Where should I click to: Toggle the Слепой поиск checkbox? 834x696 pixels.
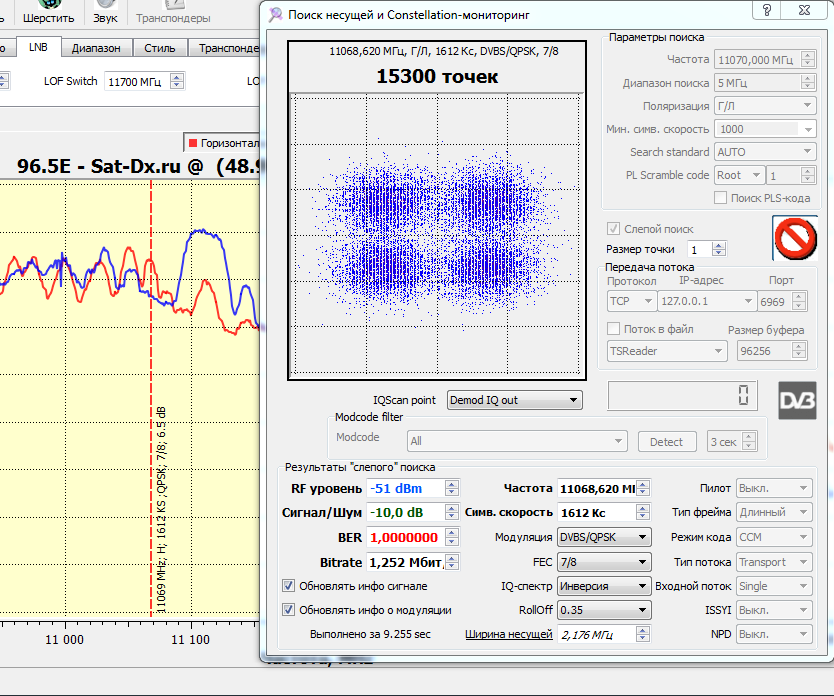[613, 229]
